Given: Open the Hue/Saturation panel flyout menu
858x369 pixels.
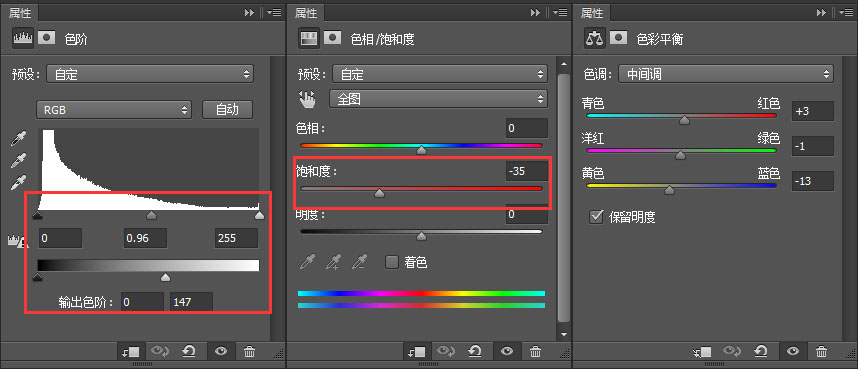Looking at the screenshot, I should click(559, 12).
